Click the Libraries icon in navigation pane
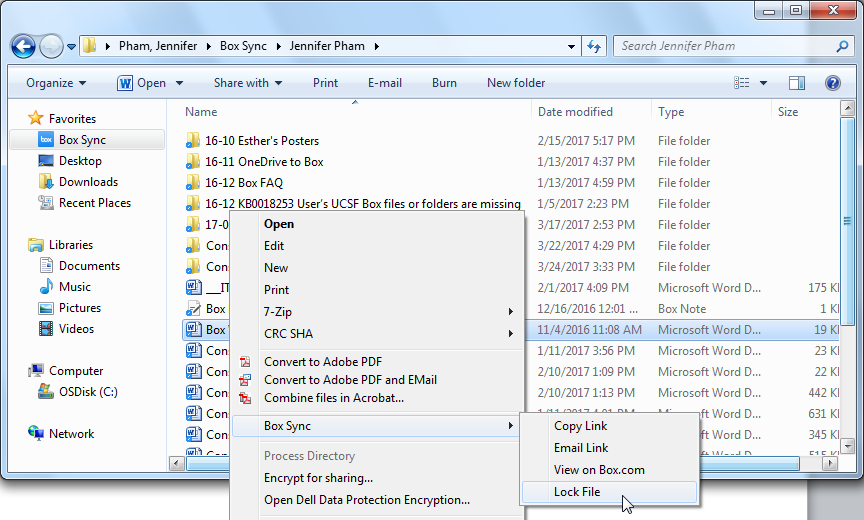Image resolution: width=864 pixels, height=520 pixels. click(x=36, y=245)
